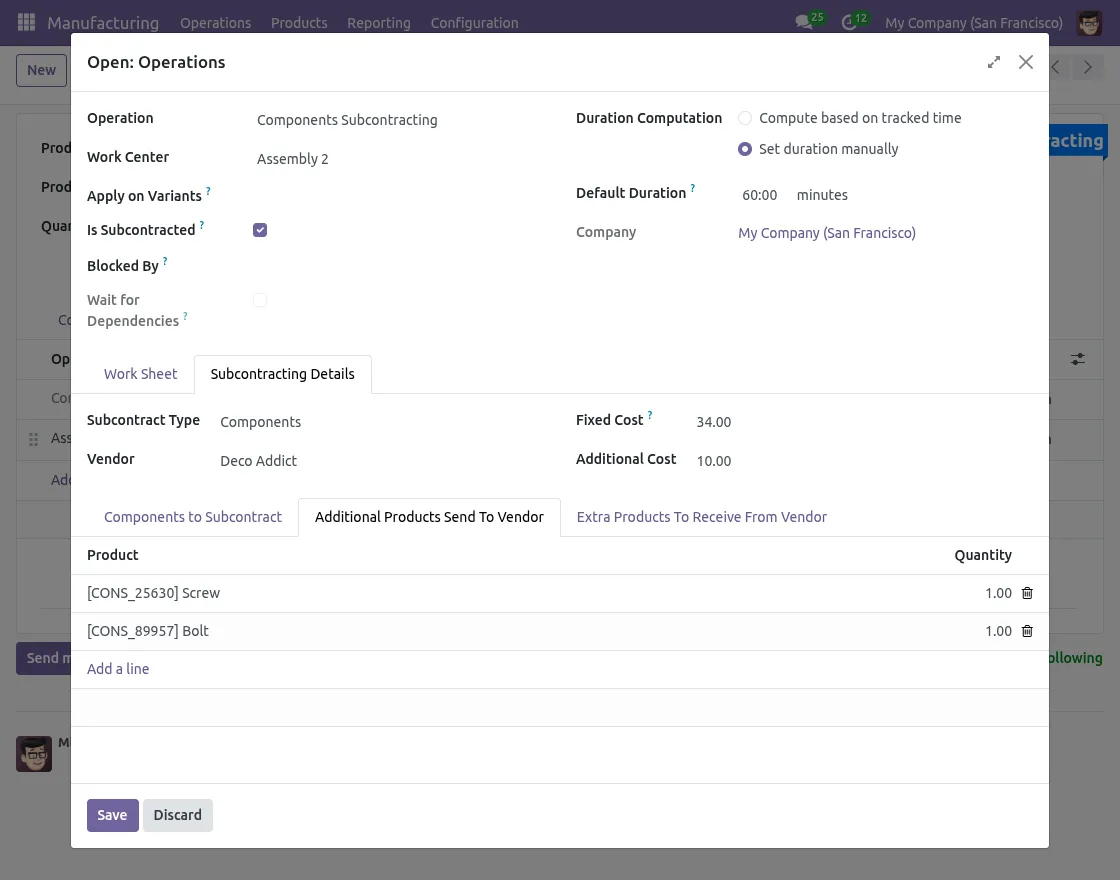Open the Work Center field
The width and height of the screenshot is (1120, 880).
click(x=293, y=158)
